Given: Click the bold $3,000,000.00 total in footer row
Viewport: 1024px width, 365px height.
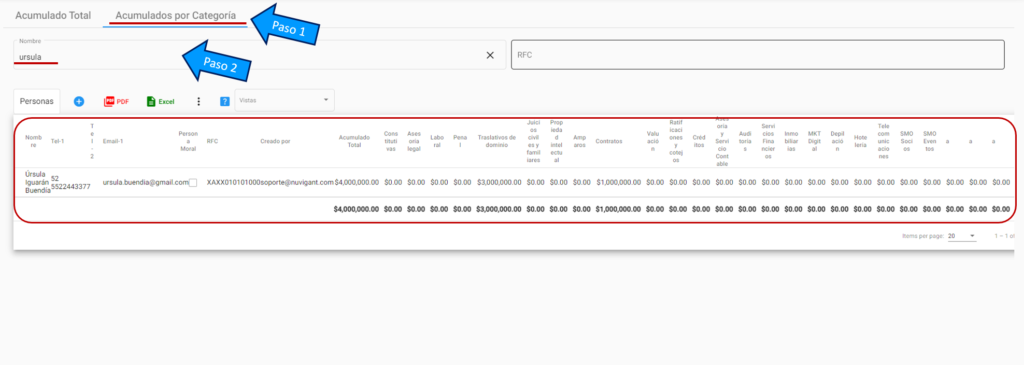Looking at the screenshot, I should [x=499, y=210].
